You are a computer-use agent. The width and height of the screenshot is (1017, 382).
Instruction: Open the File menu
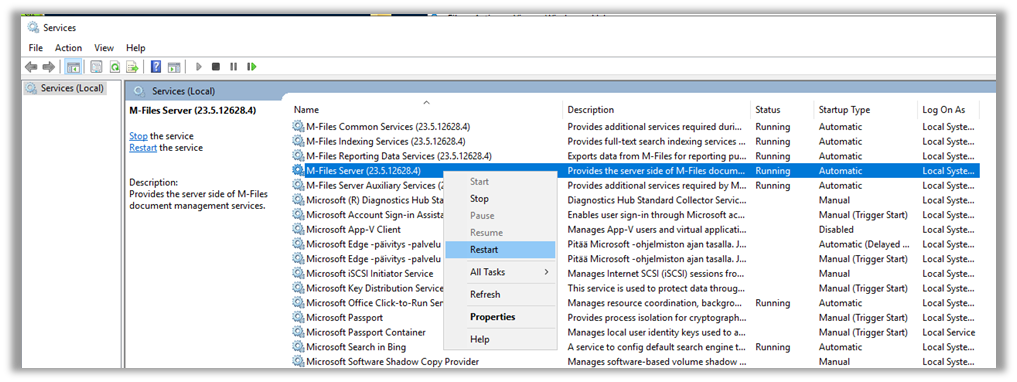[x=36, y=48]
